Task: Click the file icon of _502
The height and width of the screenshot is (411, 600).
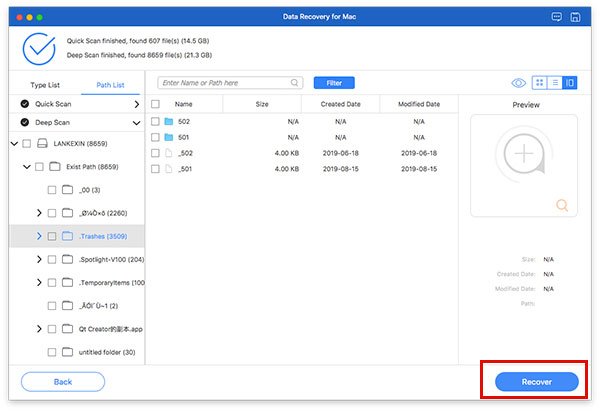Action: coord(168,153)
